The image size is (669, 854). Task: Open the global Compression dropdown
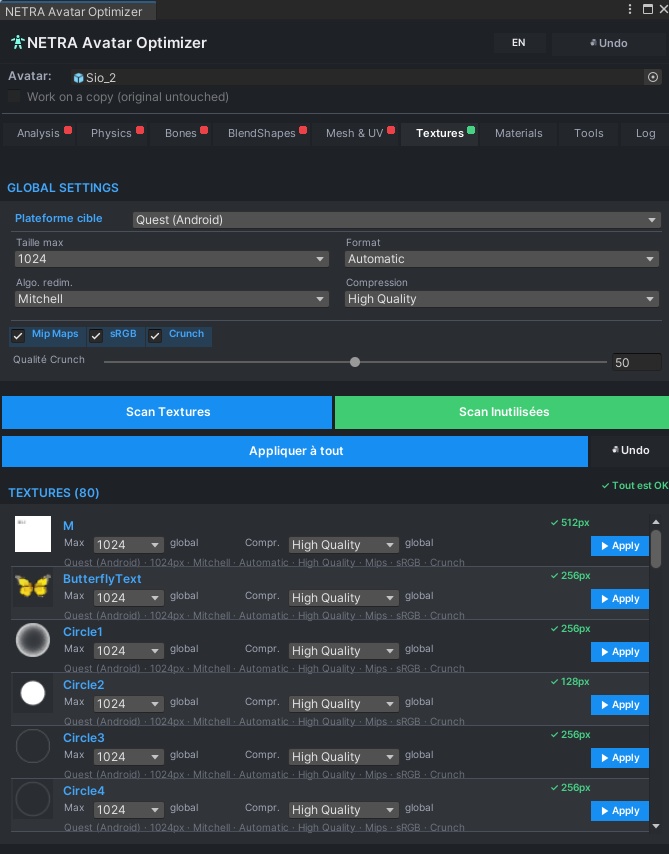[x=502, y=299]
